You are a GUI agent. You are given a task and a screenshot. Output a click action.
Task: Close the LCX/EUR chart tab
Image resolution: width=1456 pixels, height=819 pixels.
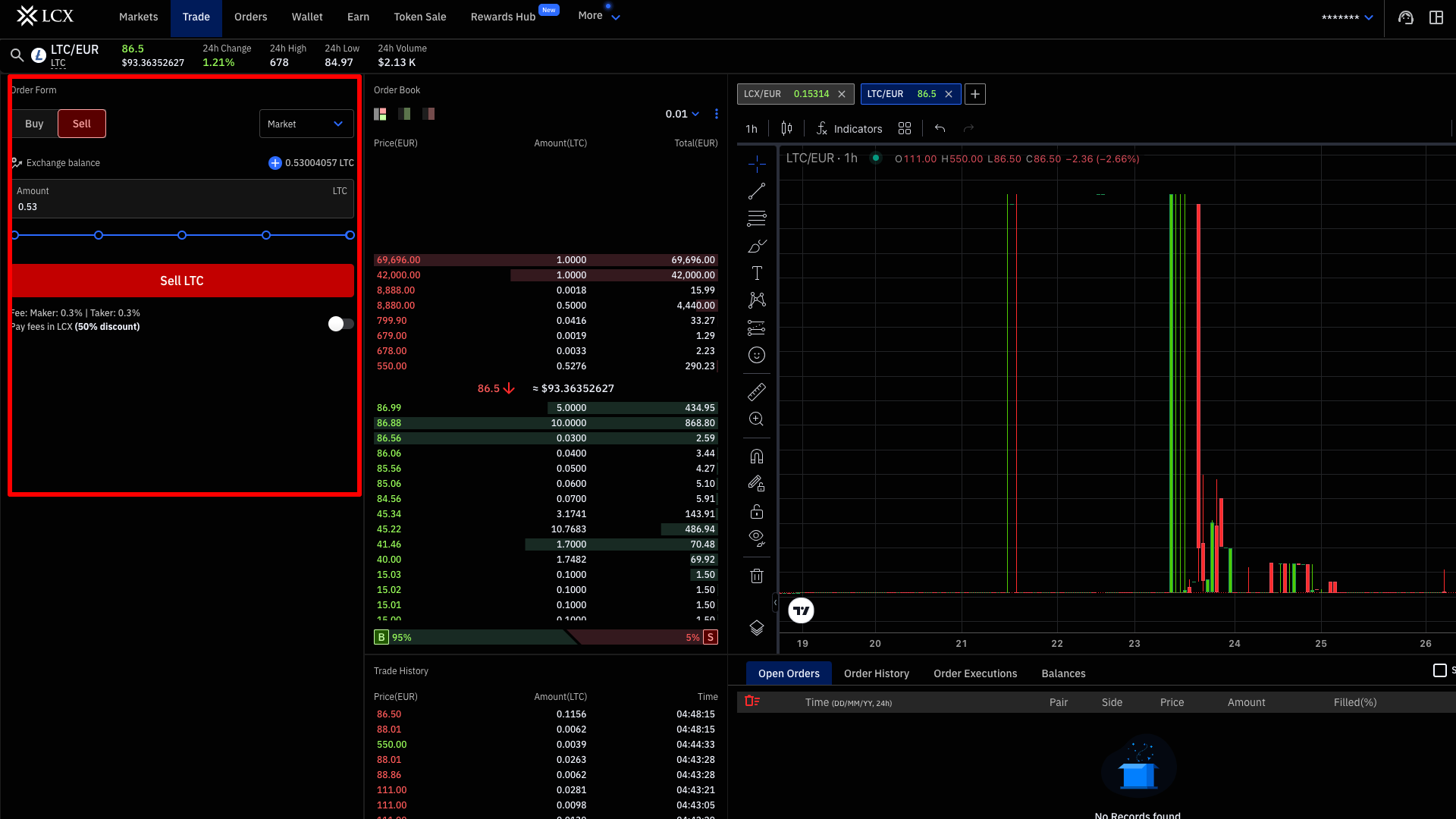point(842,94)
